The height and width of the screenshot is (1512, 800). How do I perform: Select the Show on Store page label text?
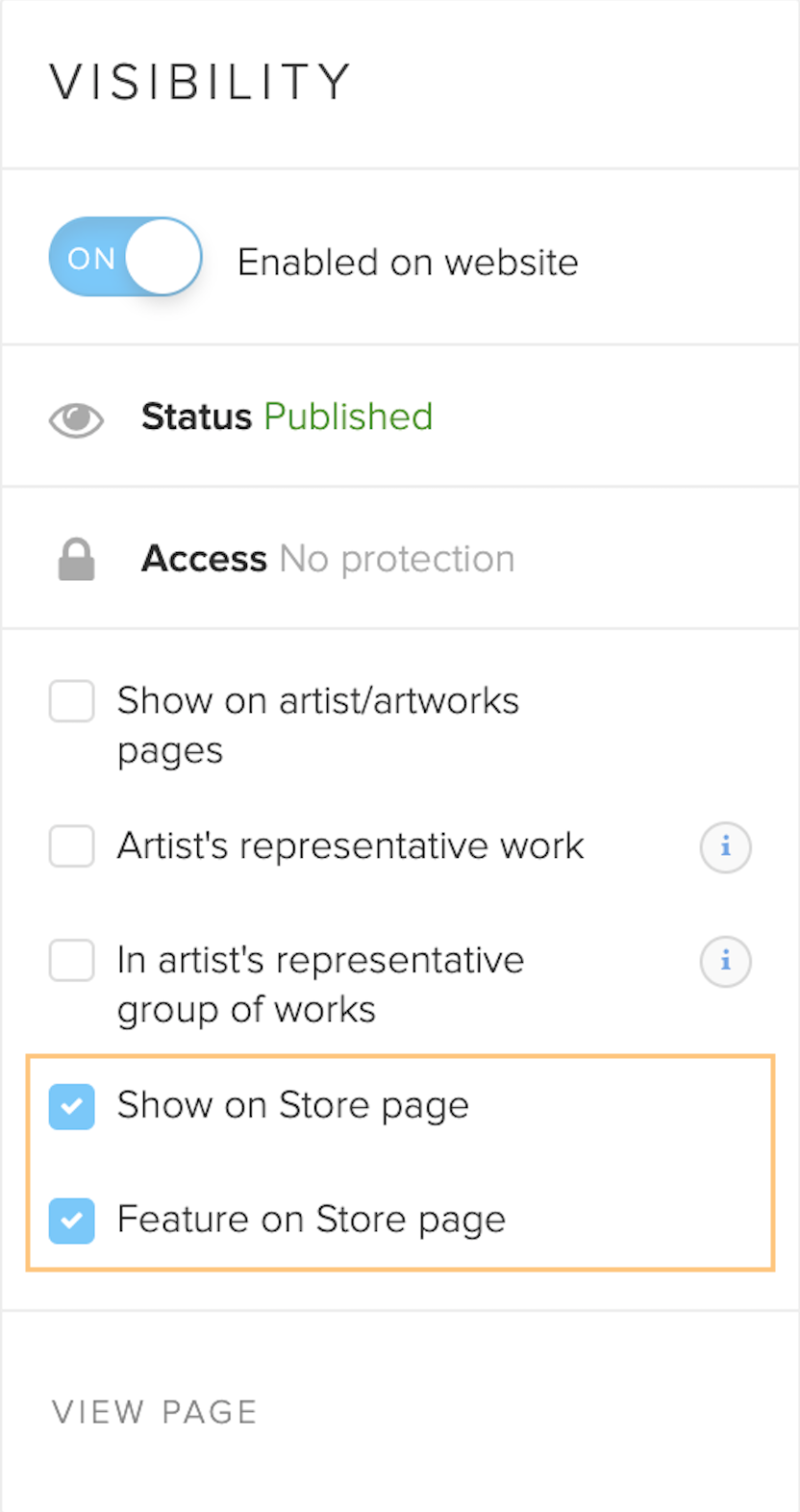(293, 1106)
